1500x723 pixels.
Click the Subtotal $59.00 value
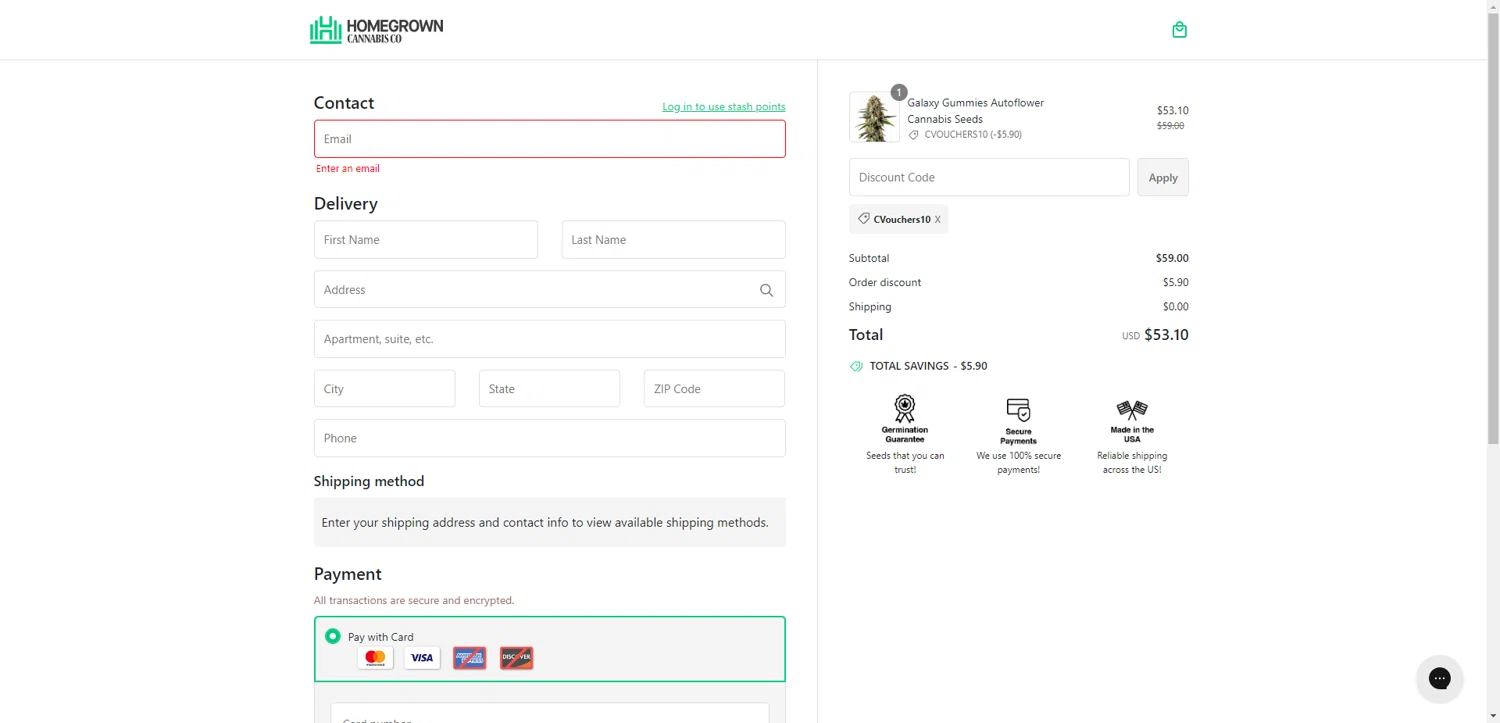1172,258
